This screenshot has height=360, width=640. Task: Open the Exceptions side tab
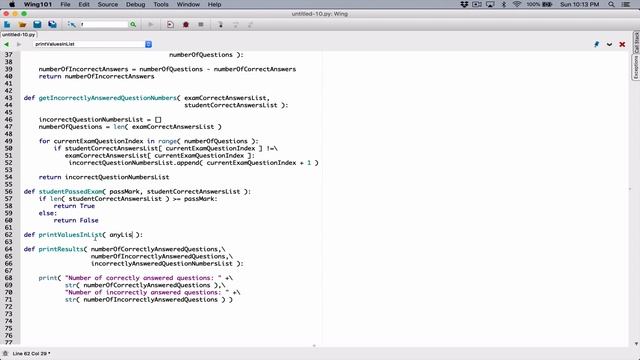point(636,67)
